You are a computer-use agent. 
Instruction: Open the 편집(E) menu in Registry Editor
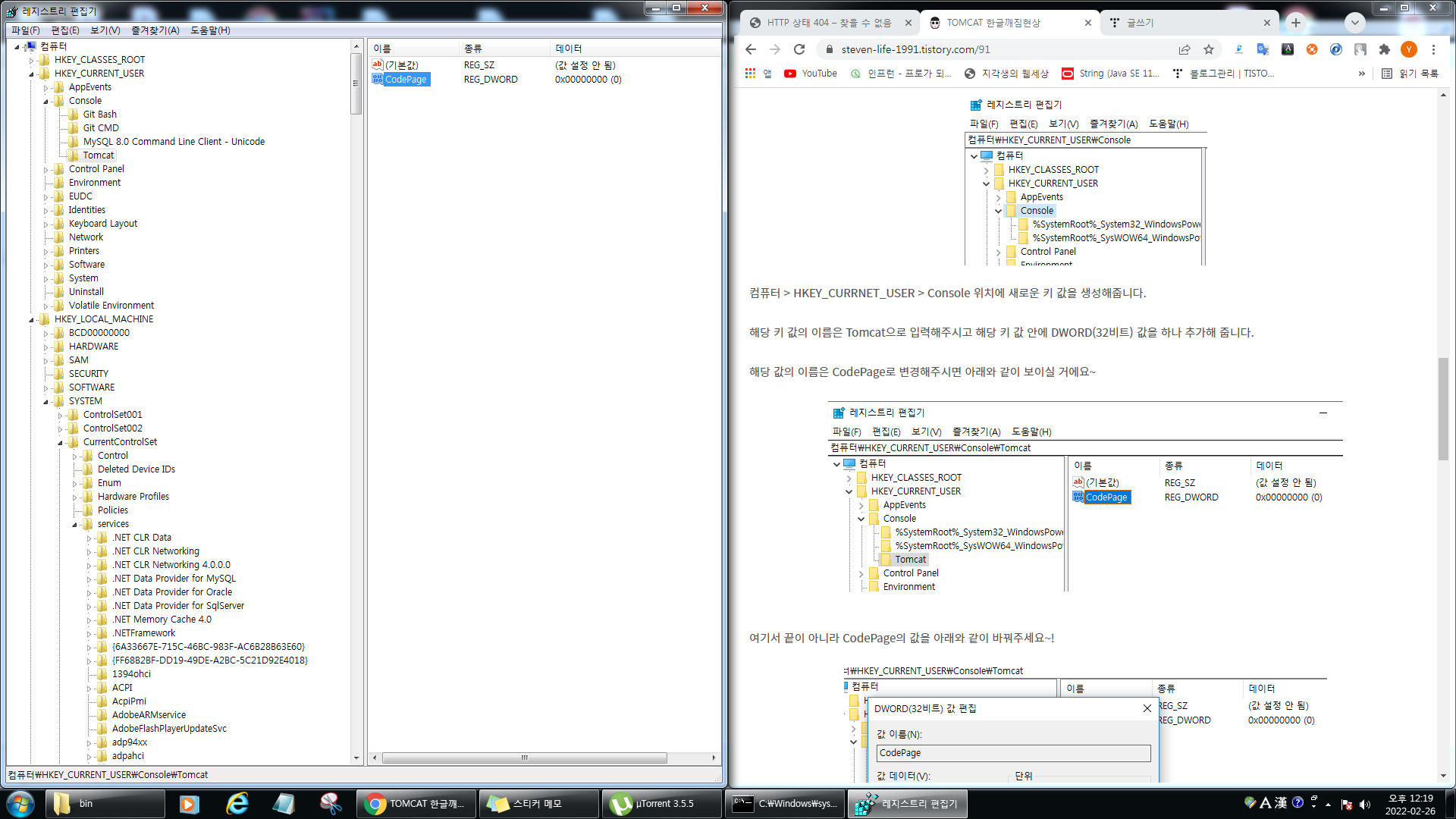click(x=65, y=30)
